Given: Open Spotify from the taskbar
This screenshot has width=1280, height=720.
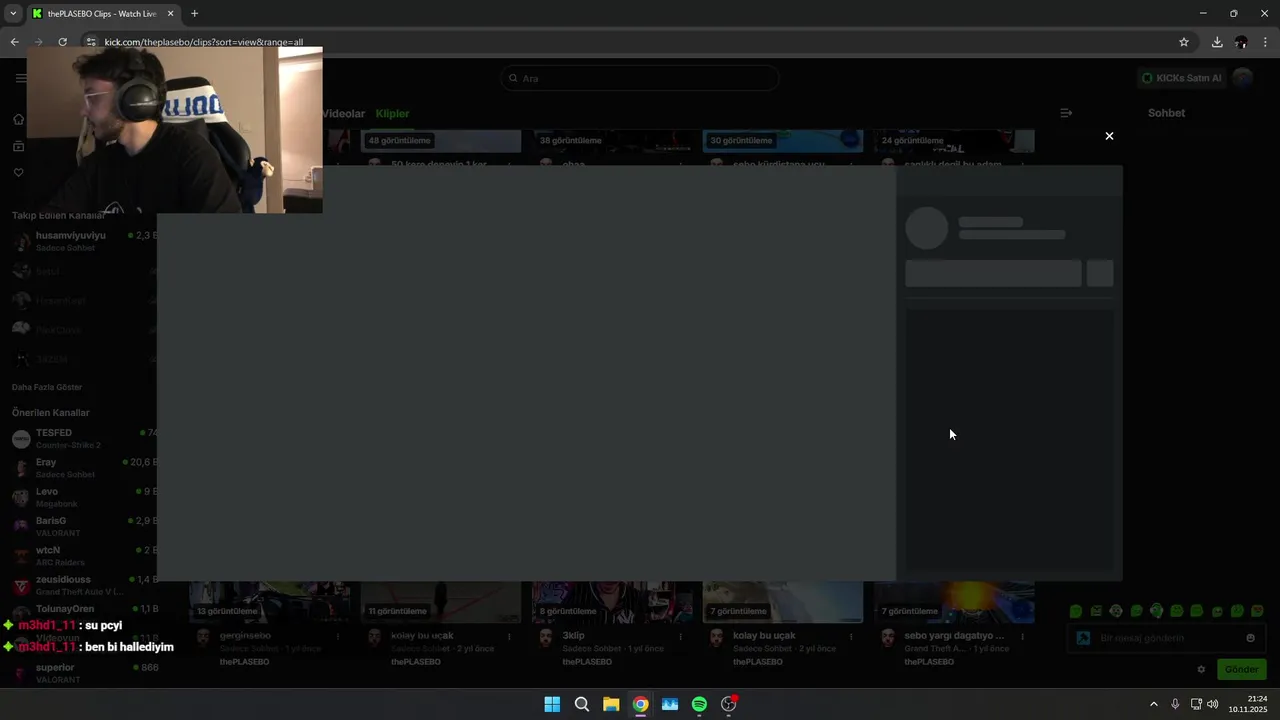Looking at the screenshot, I should 699,704.
